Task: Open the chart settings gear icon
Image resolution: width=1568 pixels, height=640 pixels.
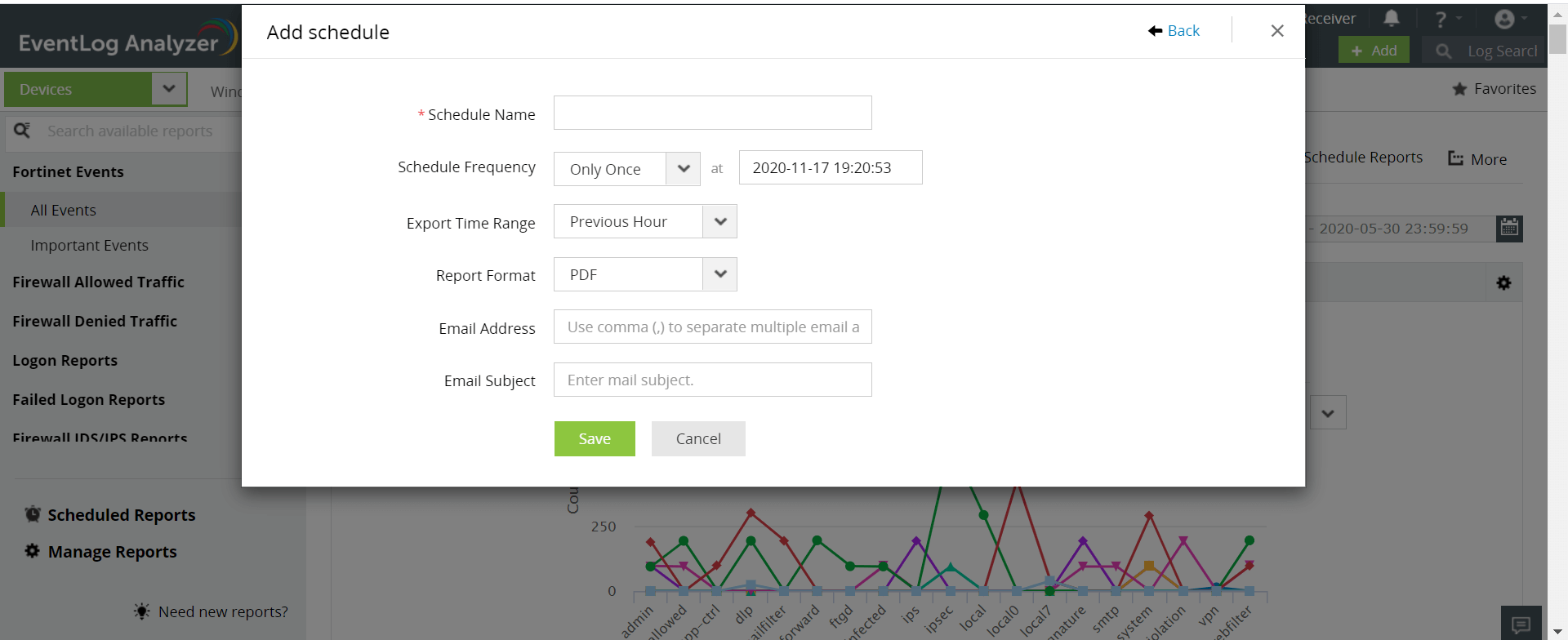Action: coord(1503,283)
